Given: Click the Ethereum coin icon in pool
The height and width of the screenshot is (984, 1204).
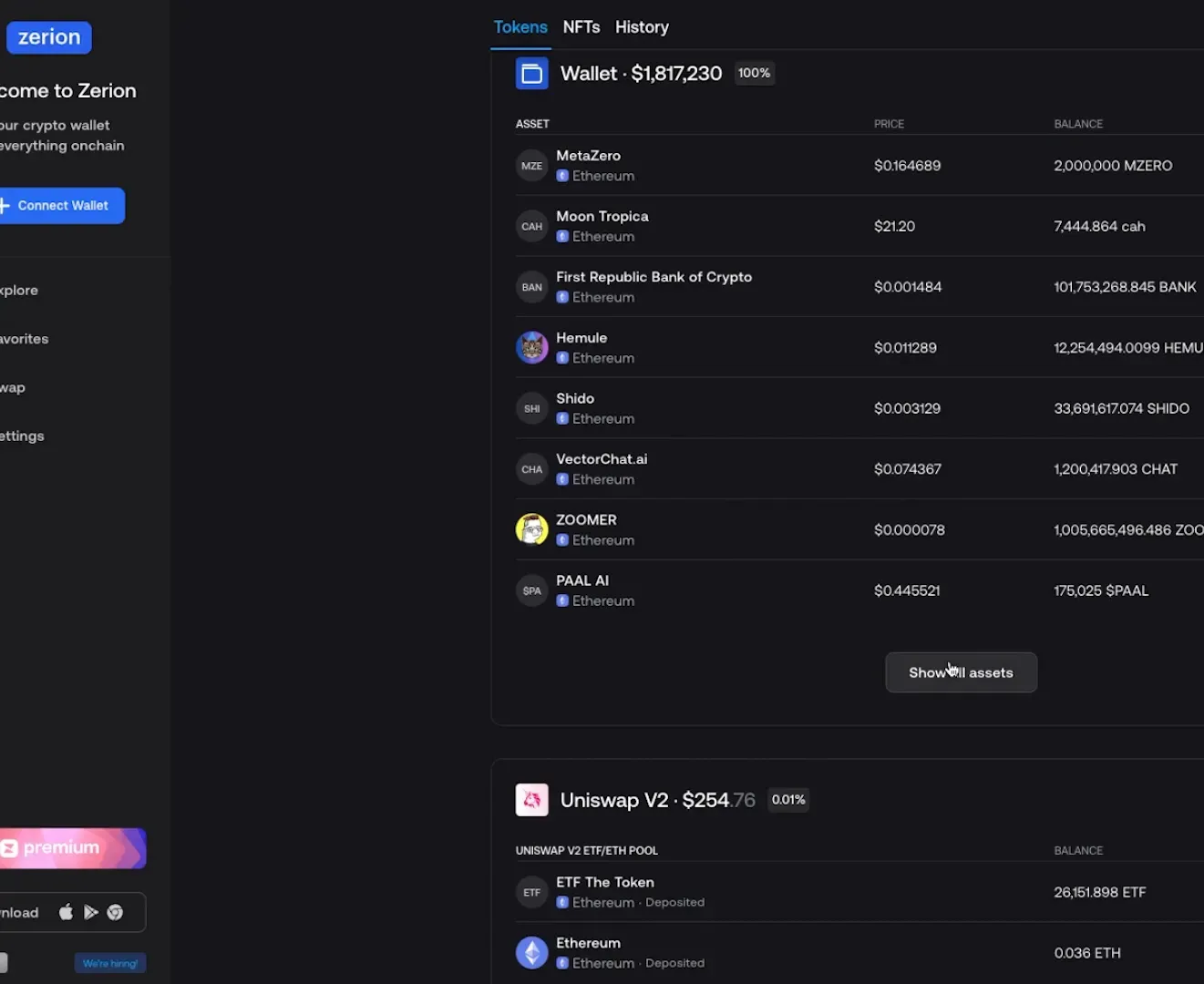Looking at the screenshot, I should 532,953.
